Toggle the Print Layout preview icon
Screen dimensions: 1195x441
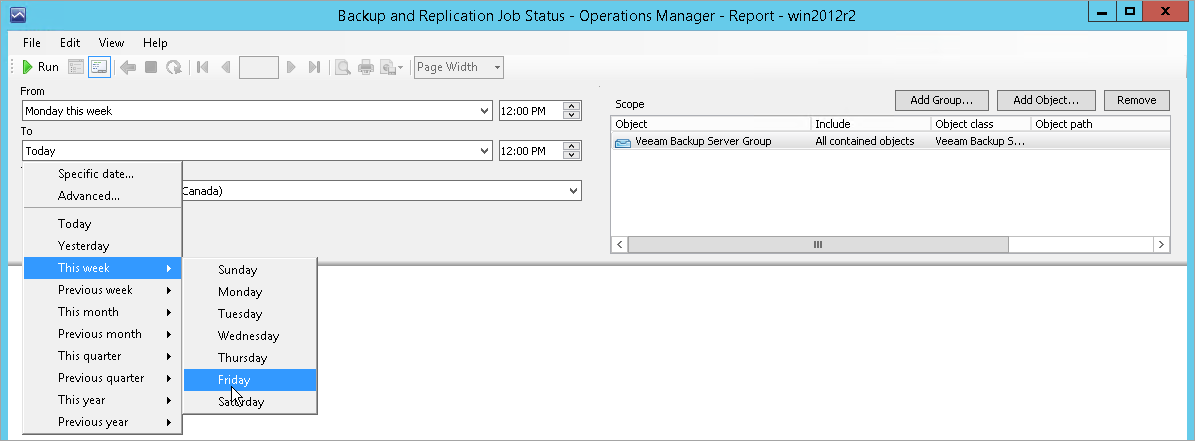point(343,67)
